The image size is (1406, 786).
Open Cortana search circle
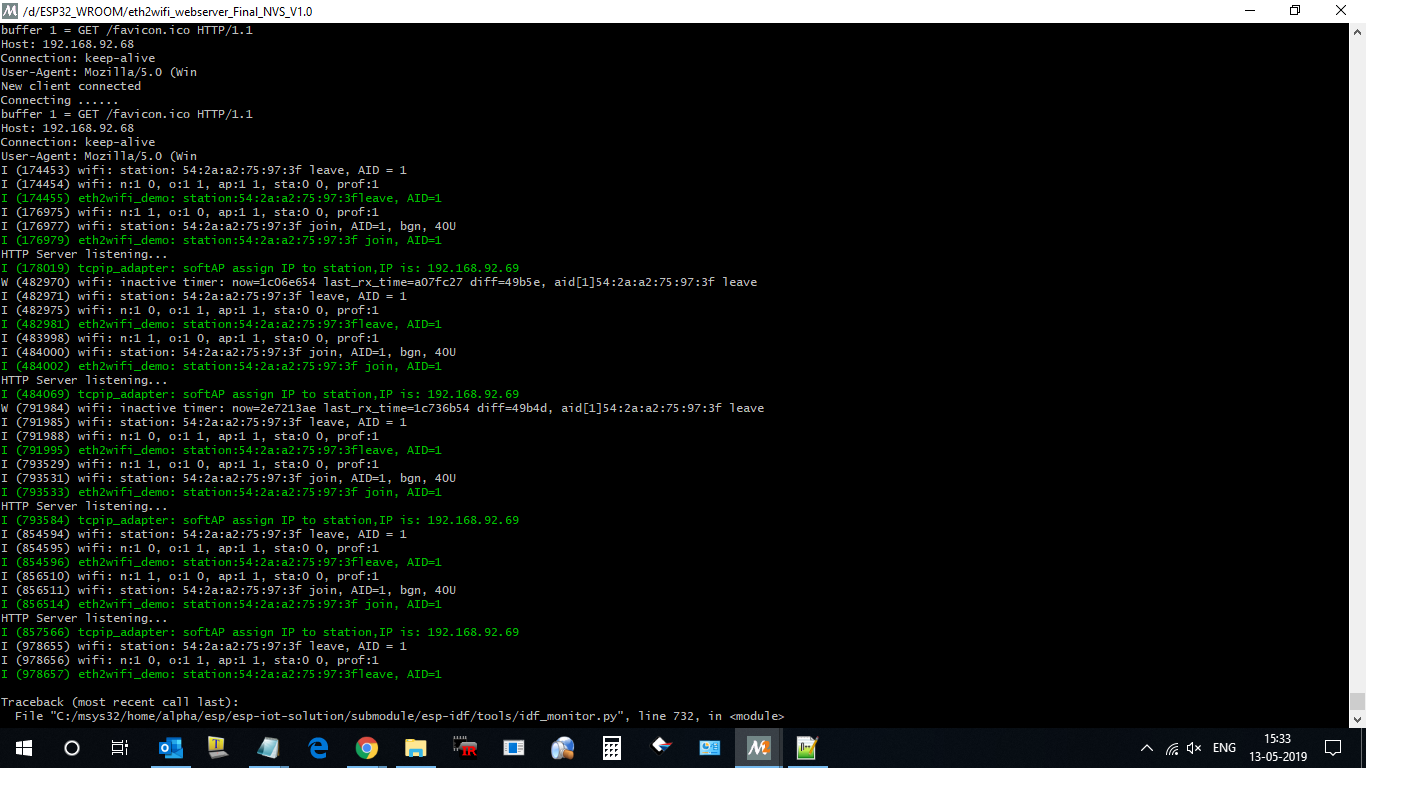(x=72, y=748)
